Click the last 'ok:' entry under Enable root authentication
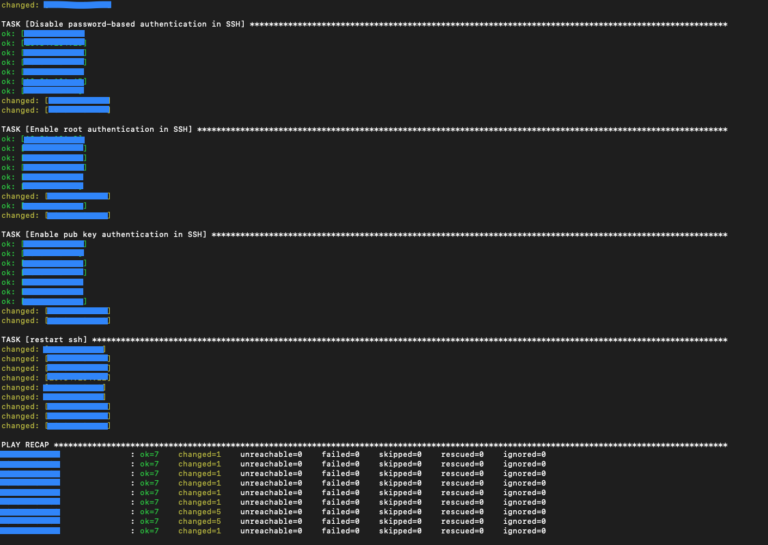The image size is (768, 545). [44, 206]
